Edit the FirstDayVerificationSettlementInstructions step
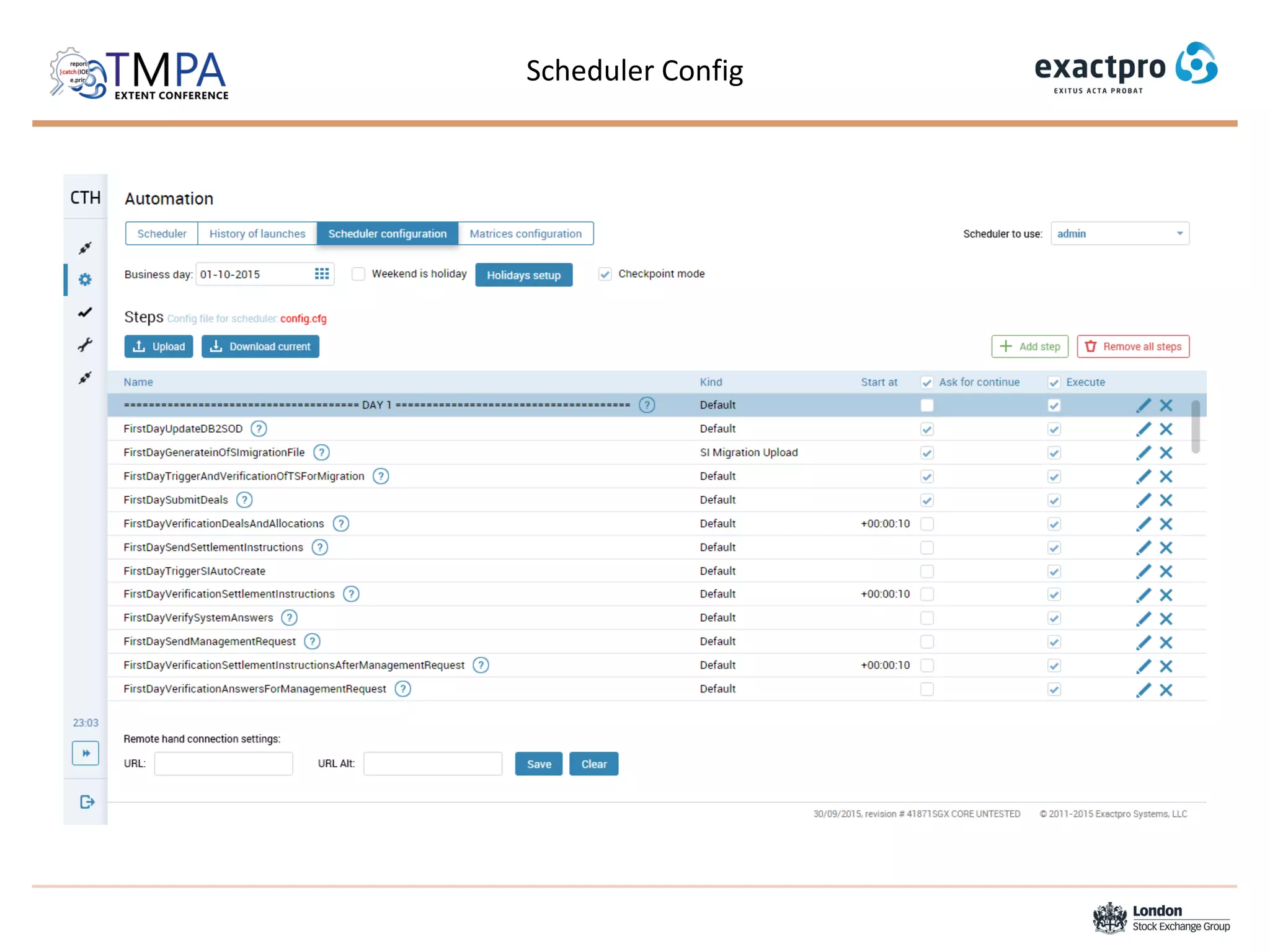Viewport: 1270px width, 952px height. click(x=1143, y=595)
